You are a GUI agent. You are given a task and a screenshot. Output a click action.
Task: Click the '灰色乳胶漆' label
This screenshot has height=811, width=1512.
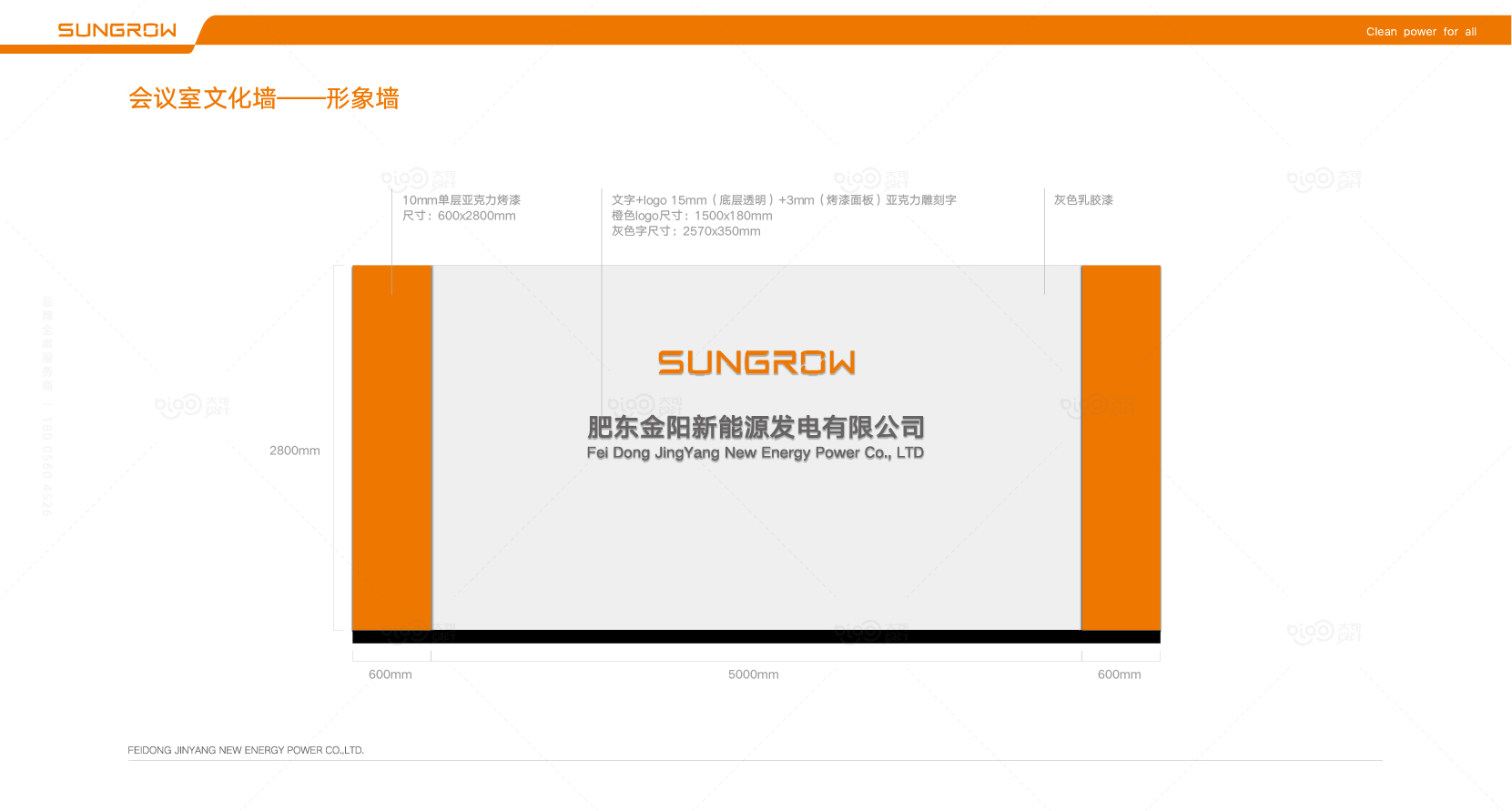pos(1083,200)
